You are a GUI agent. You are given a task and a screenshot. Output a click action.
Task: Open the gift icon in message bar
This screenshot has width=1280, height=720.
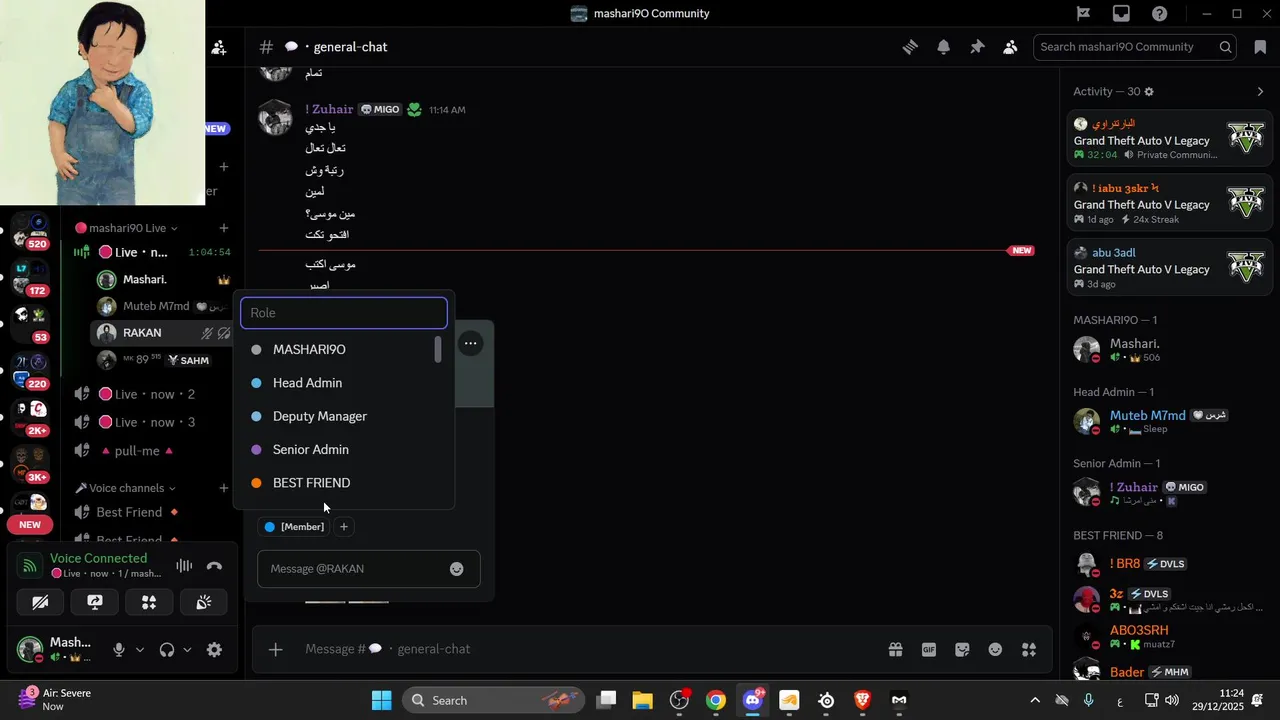pos(895,649)
